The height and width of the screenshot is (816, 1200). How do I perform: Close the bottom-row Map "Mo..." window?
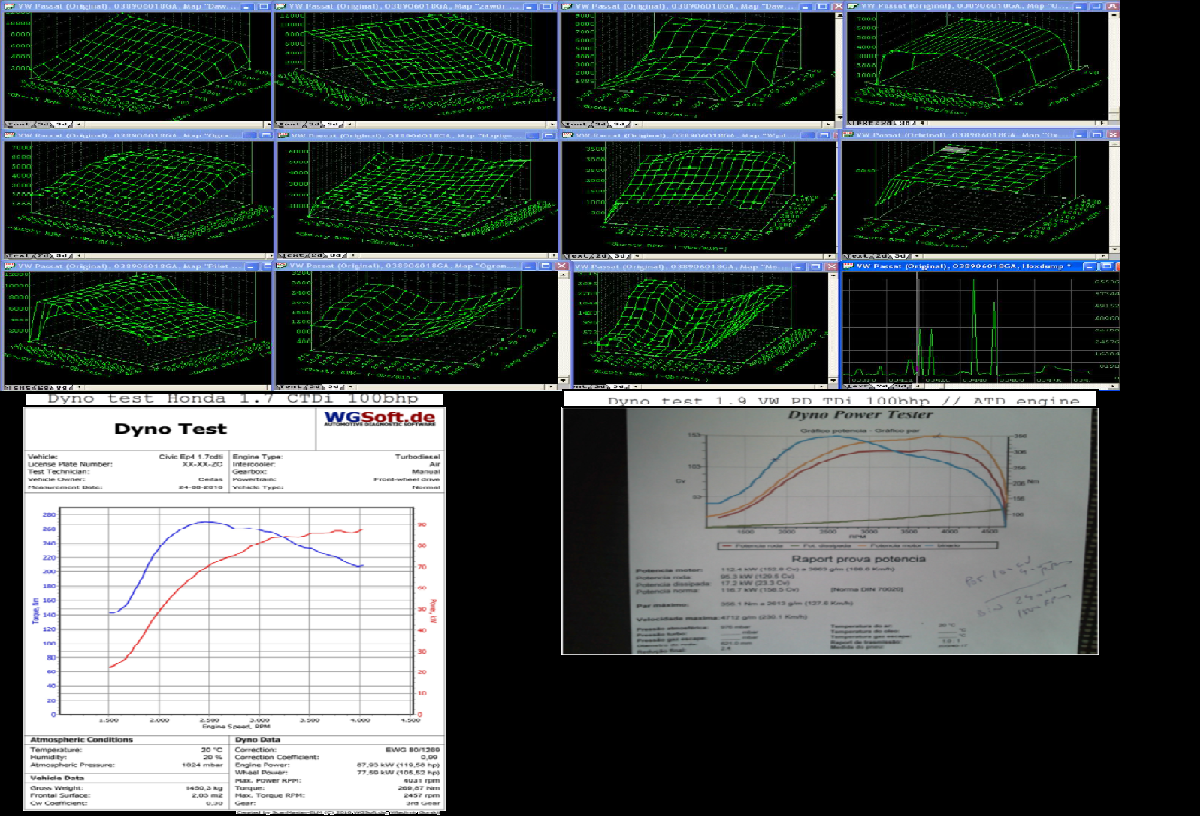click(x=830, y=267)
